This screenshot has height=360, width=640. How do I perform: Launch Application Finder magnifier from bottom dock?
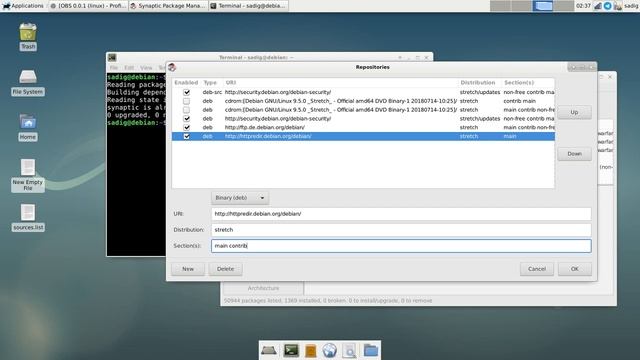pos(349,350)
